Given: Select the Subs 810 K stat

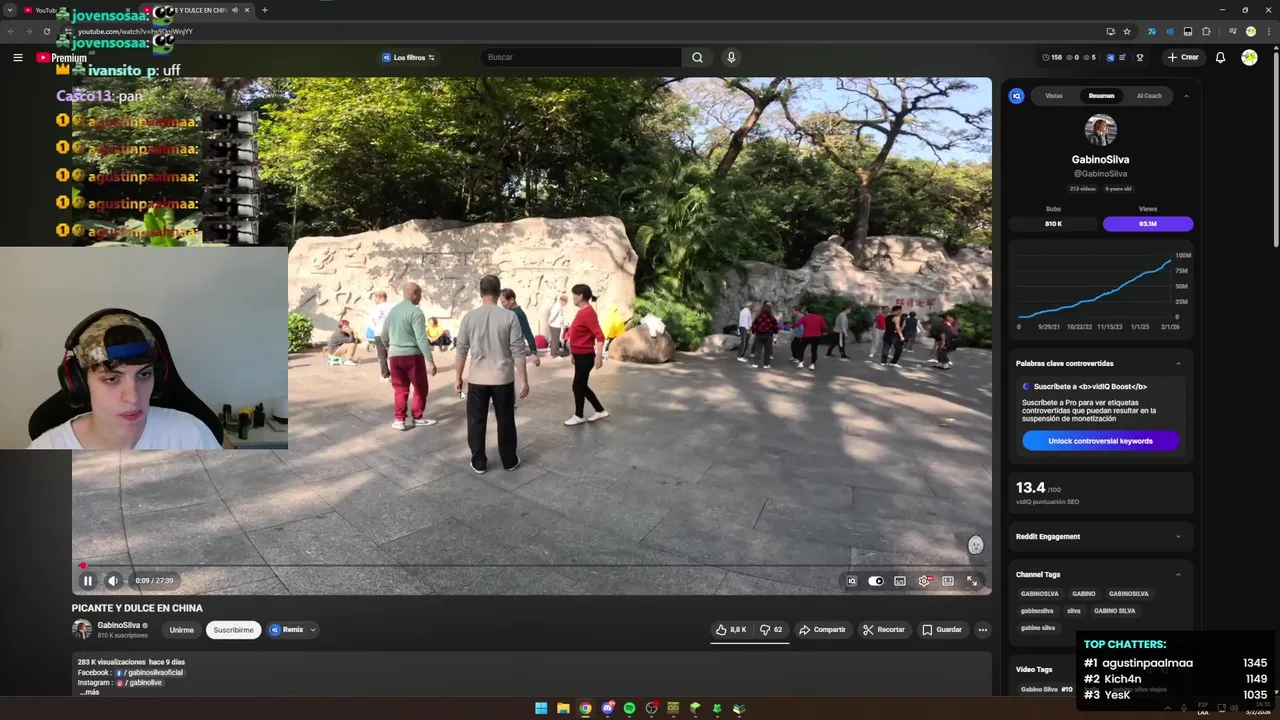Looking at the screenshot, I should click(x=1053, y=224).
